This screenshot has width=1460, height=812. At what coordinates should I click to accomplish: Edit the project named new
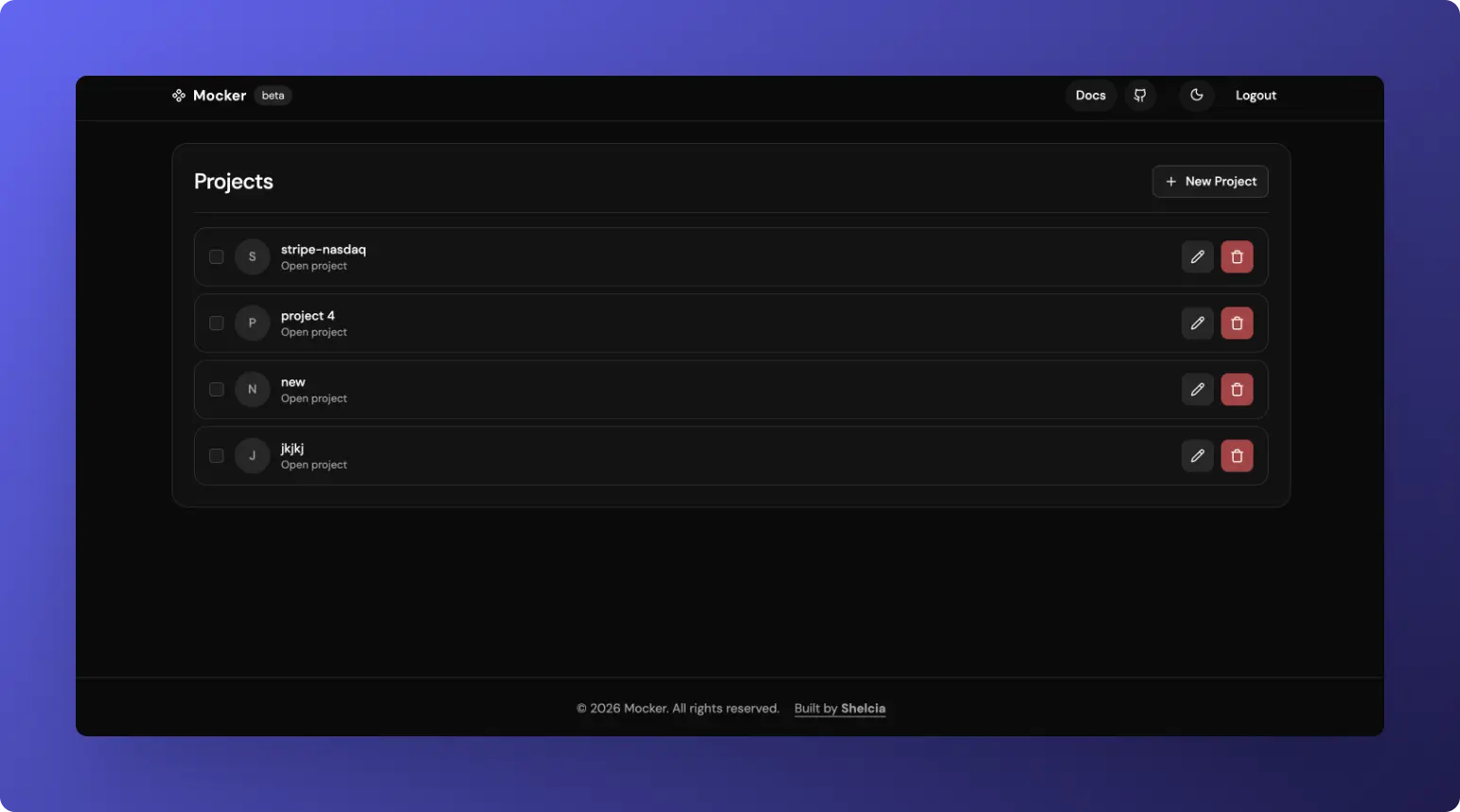(x=1198, y=390)
